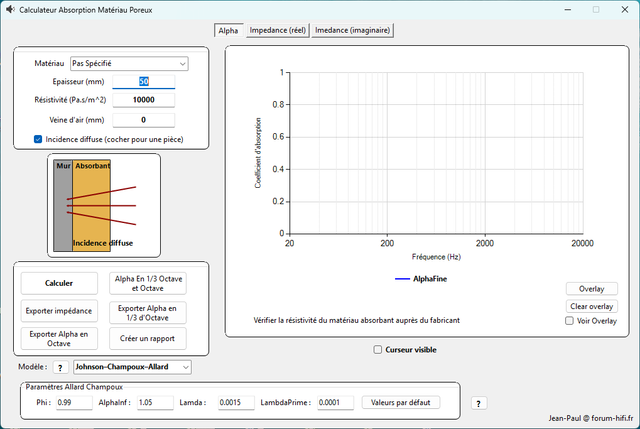Click the Jean-Paul @ forum-hifi.fr credit
The height and width of the screenshot is (429, 640).
pyautogui.click(x=591, y=418)
